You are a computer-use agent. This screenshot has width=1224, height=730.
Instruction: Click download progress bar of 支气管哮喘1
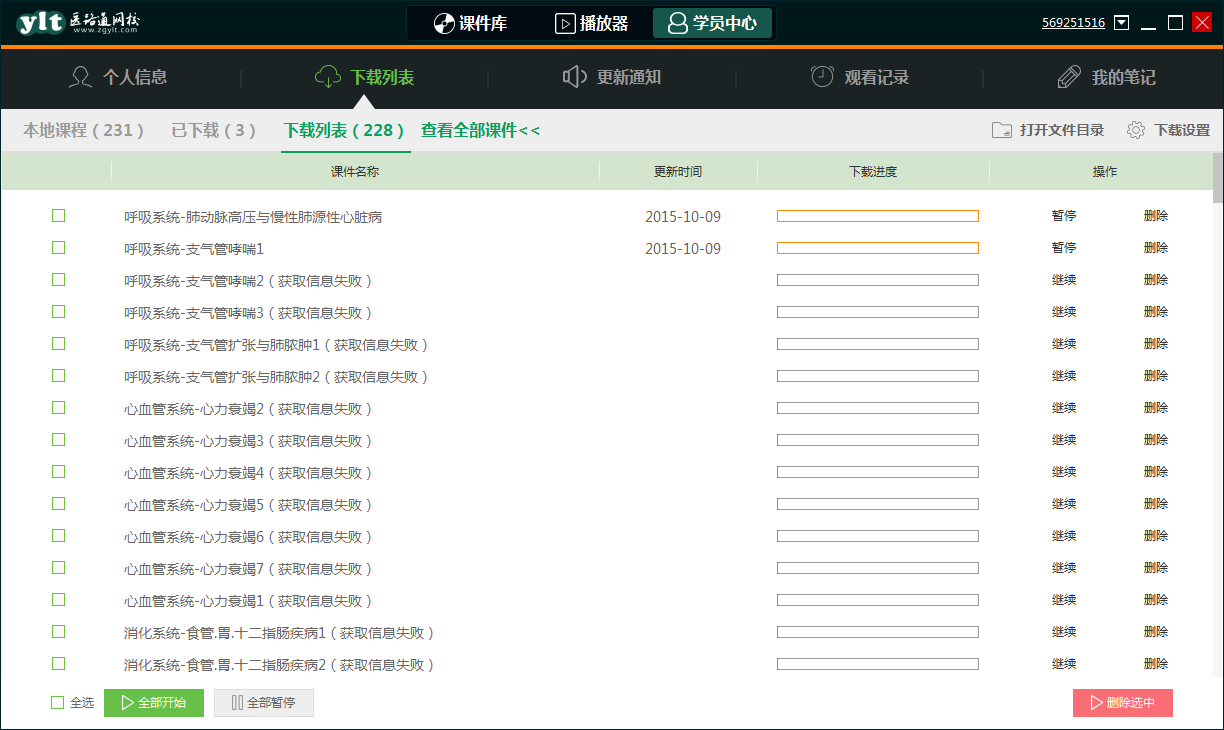pos(877,248)
